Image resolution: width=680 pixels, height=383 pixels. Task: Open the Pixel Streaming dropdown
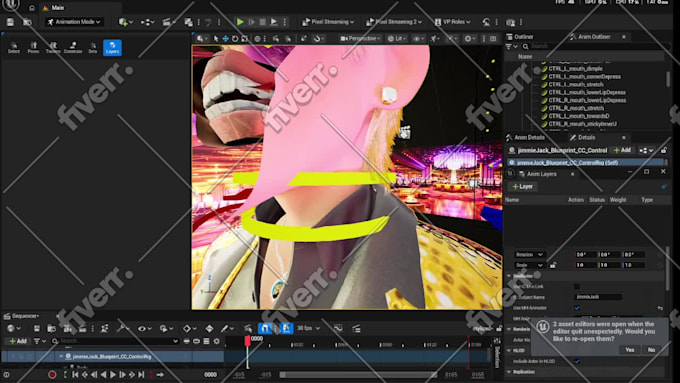coord(328,22)
